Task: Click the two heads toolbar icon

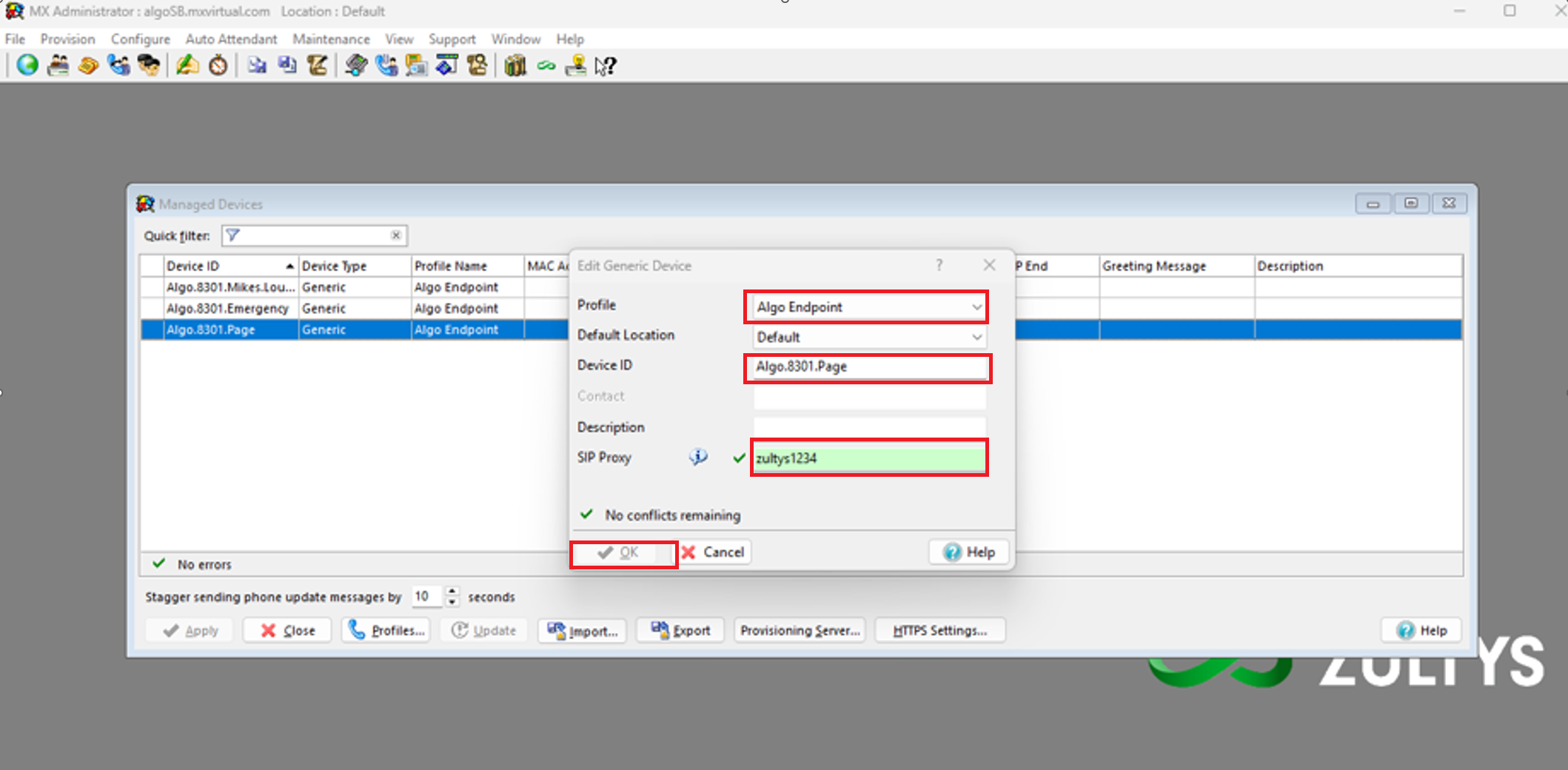Action: click(x=149, y=65)
